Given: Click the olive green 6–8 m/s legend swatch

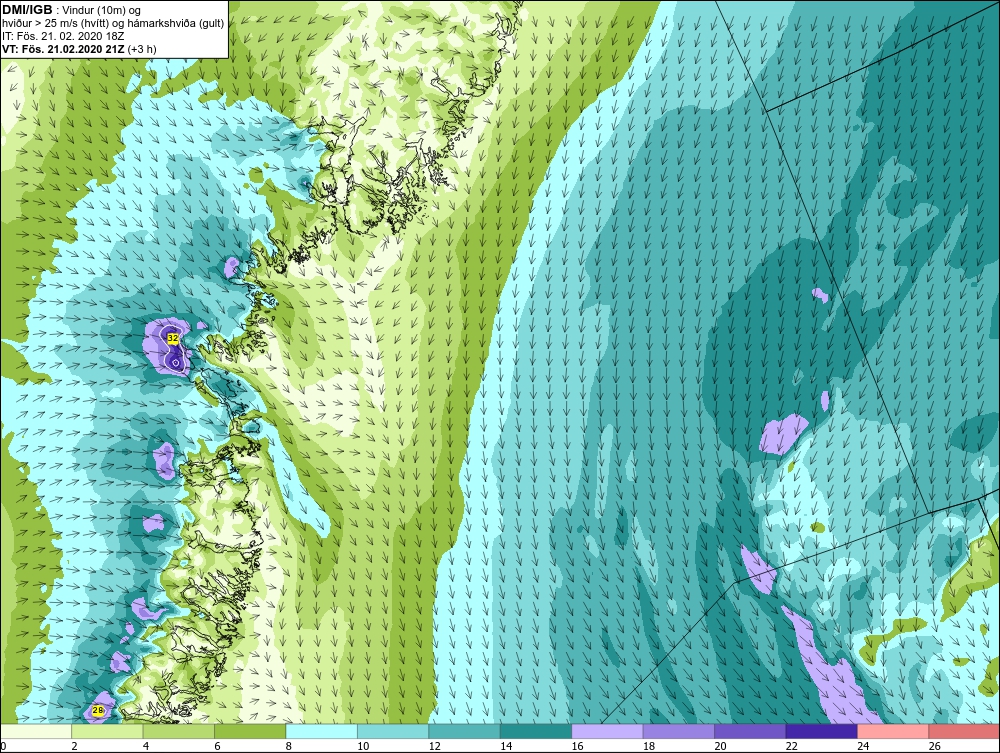Looking at the screenshot, I should point(250,731).
